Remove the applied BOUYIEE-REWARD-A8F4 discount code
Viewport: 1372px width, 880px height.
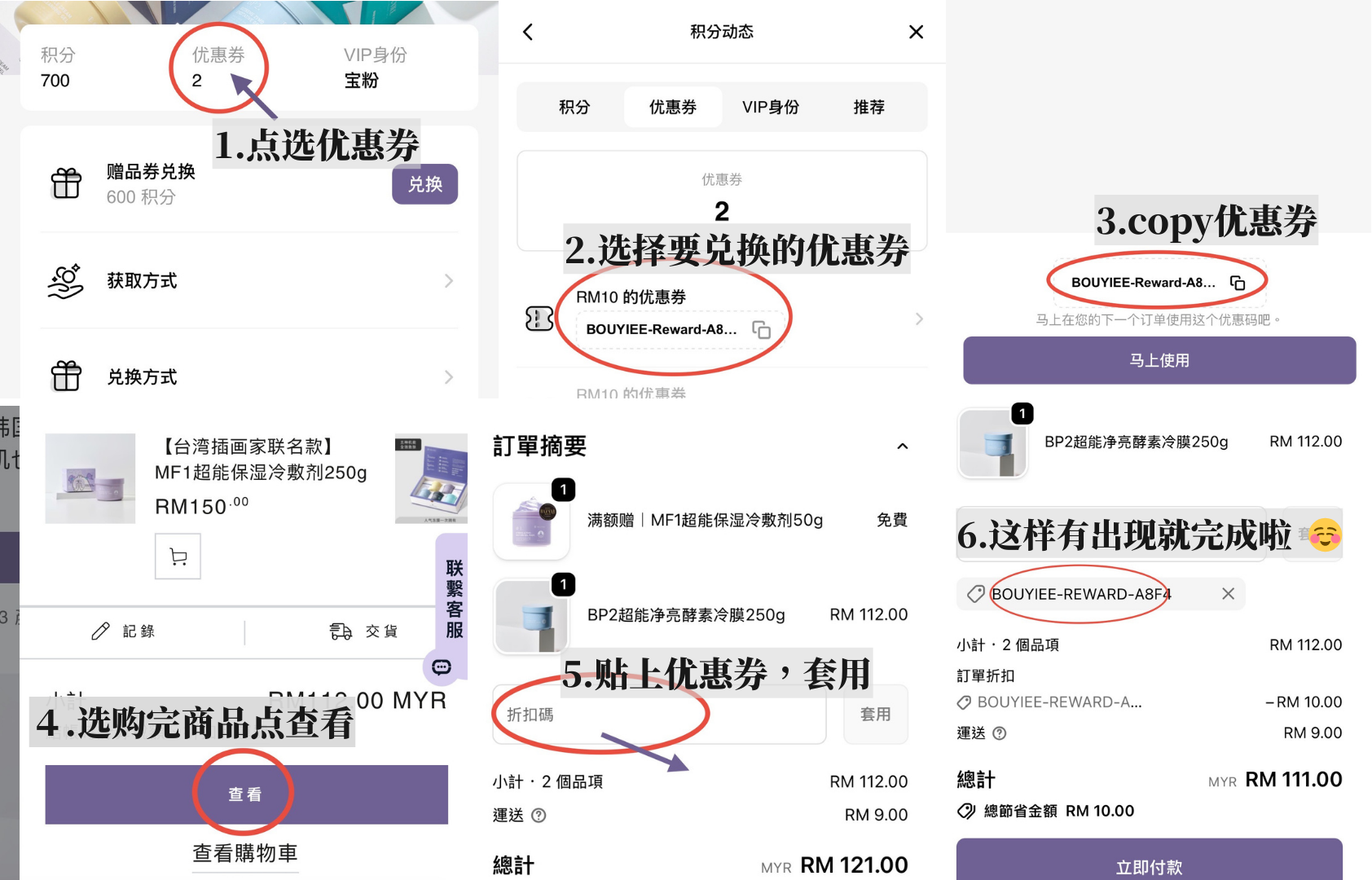(1228, 594)
